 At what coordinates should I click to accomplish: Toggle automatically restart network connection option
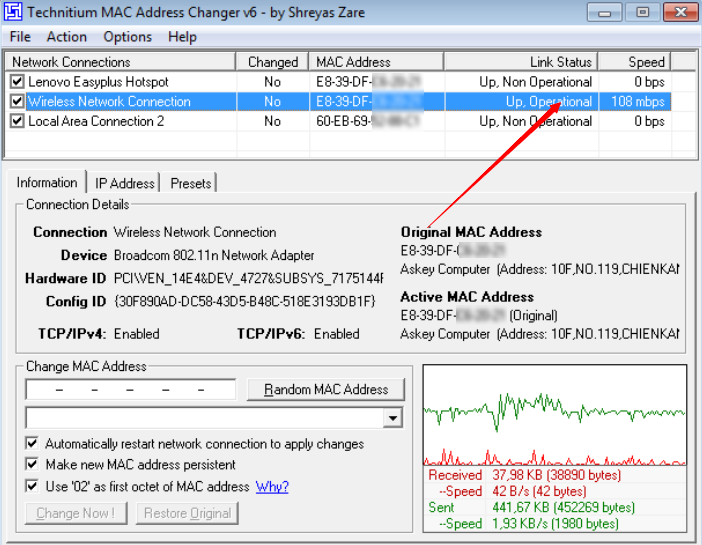click(32, 443)
